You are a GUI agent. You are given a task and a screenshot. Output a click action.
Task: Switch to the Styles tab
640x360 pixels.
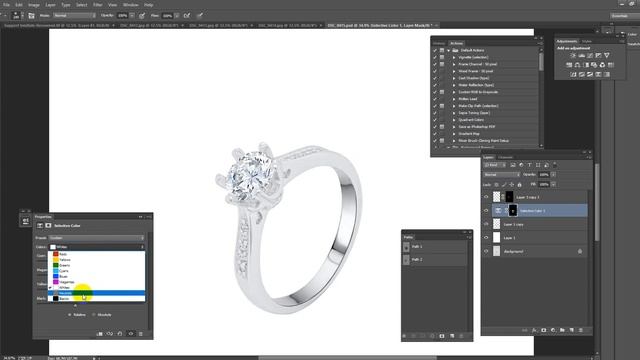click(587, 41)
